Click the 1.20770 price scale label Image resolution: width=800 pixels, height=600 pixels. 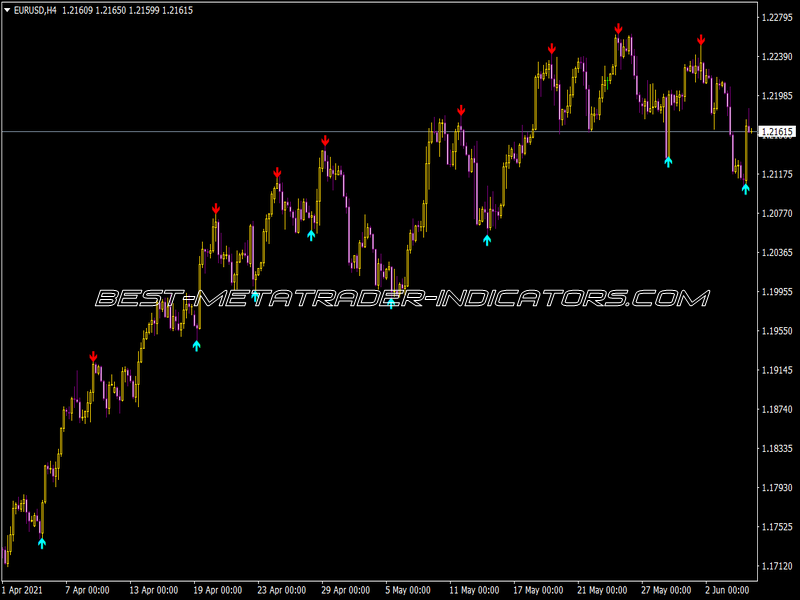(777, 213)
